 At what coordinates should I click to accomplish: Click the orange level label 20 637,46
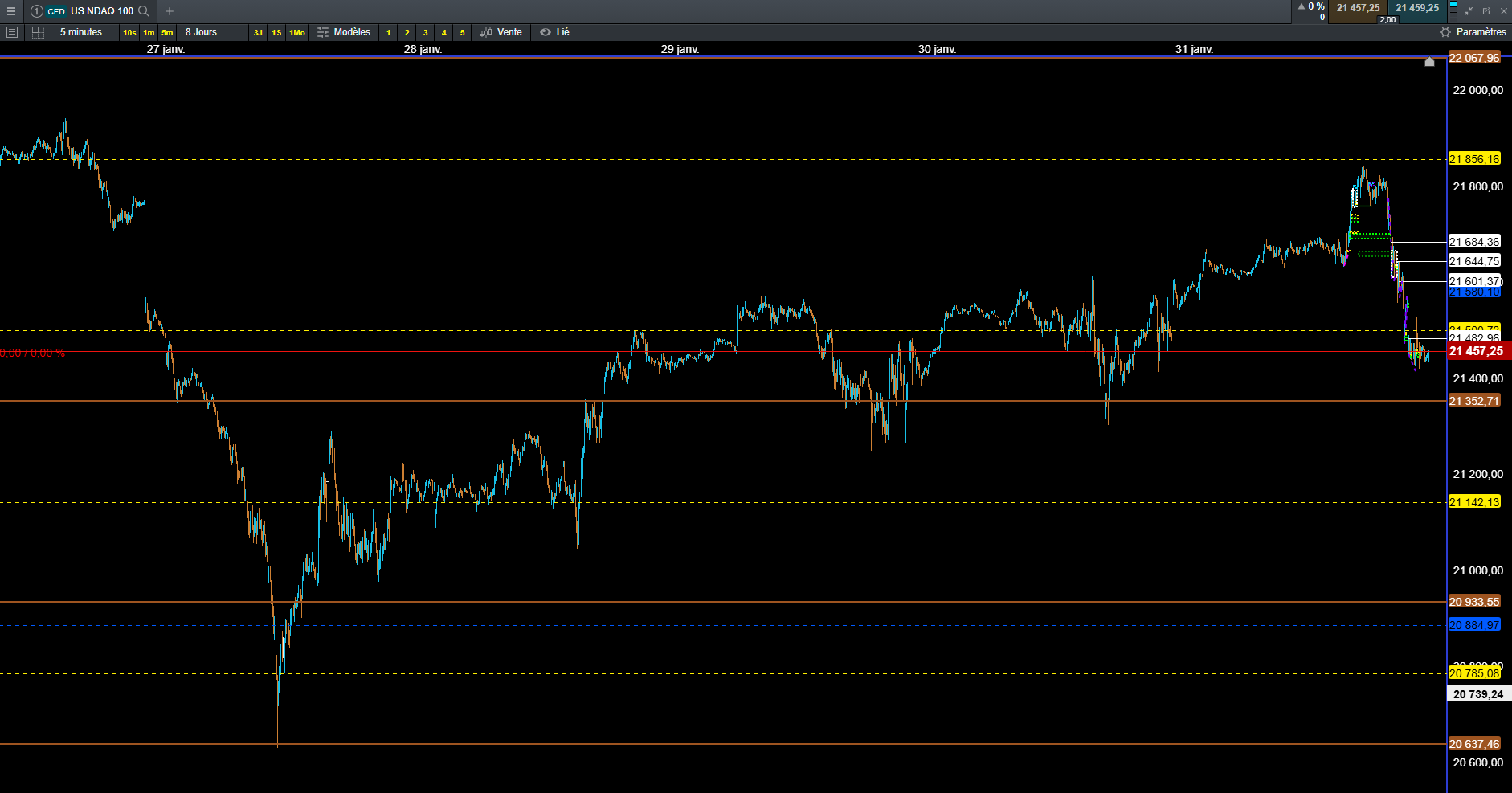click(1474, 744)
